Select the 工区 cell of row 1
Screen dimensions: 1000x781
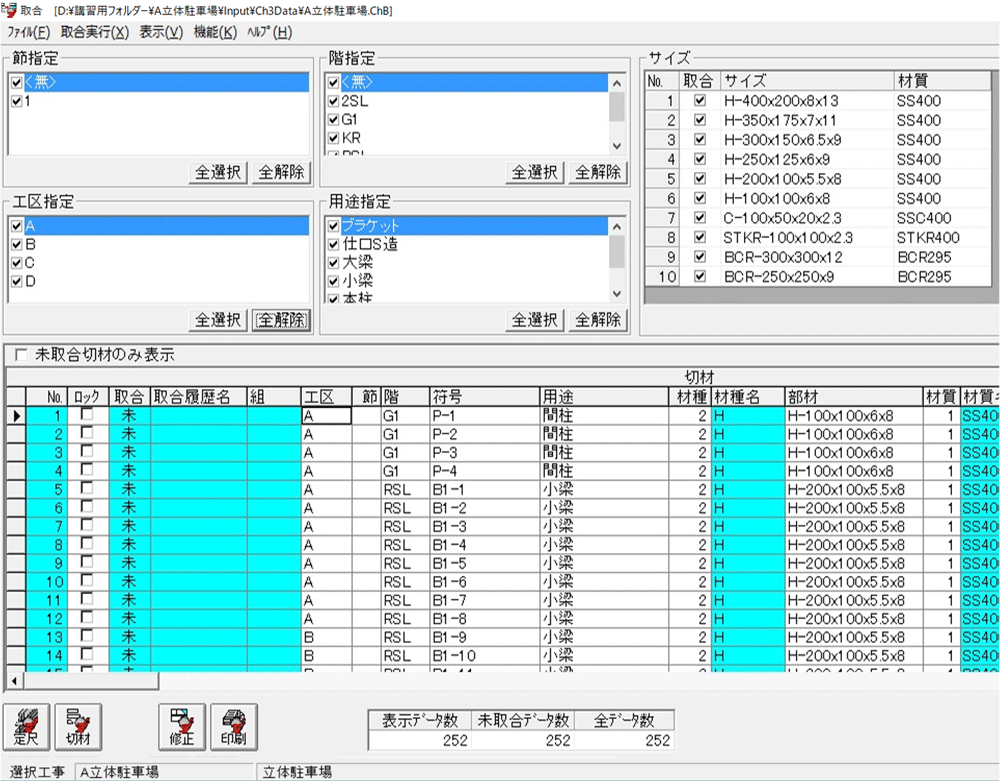click(326, 415)
